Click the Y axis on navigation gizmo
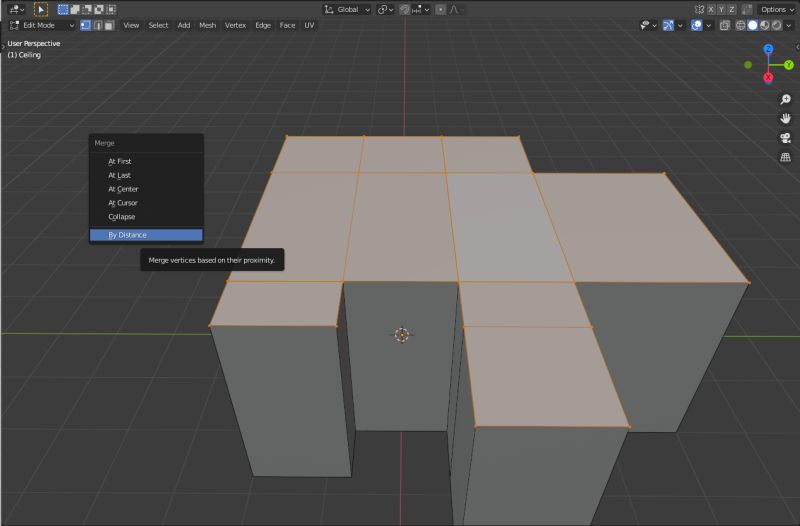800x526 pixels. [x=789, y=65]
